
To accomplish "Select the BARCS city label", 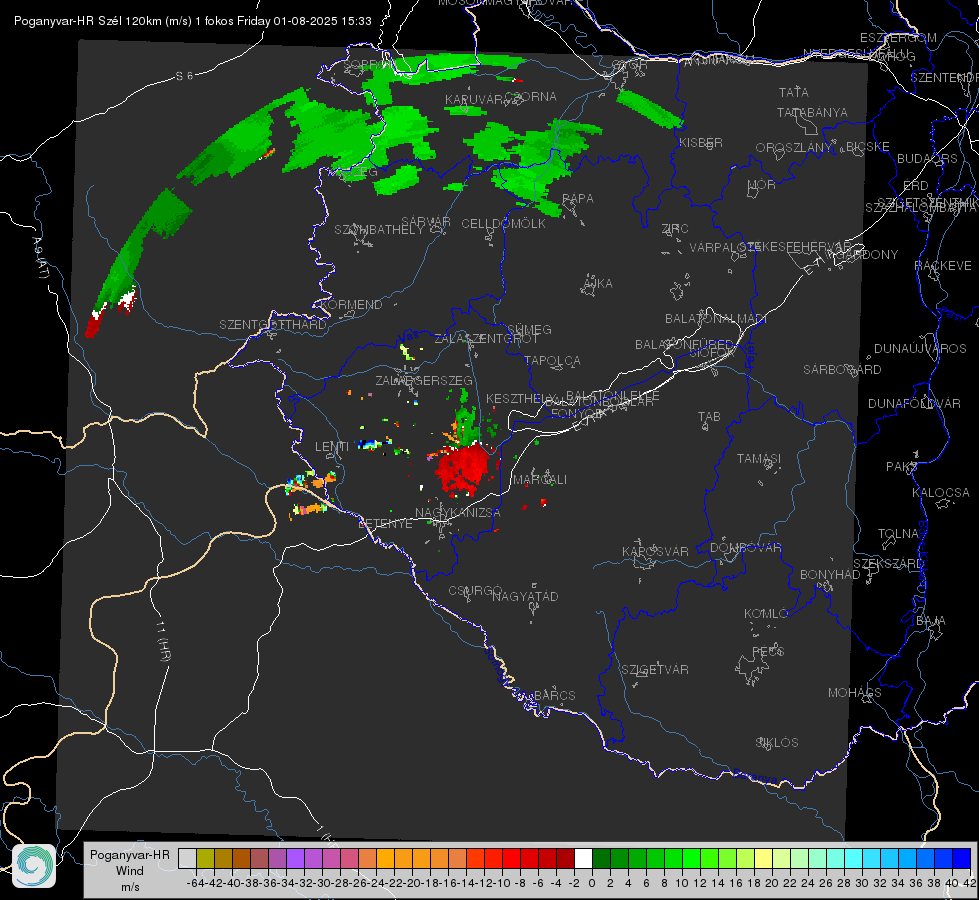I will pos(554,695).
